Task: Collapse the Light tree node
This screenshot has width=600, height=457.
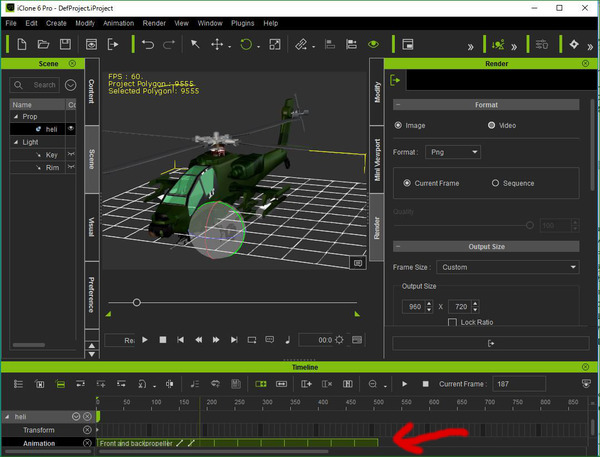Action: [x=16, y=142]
